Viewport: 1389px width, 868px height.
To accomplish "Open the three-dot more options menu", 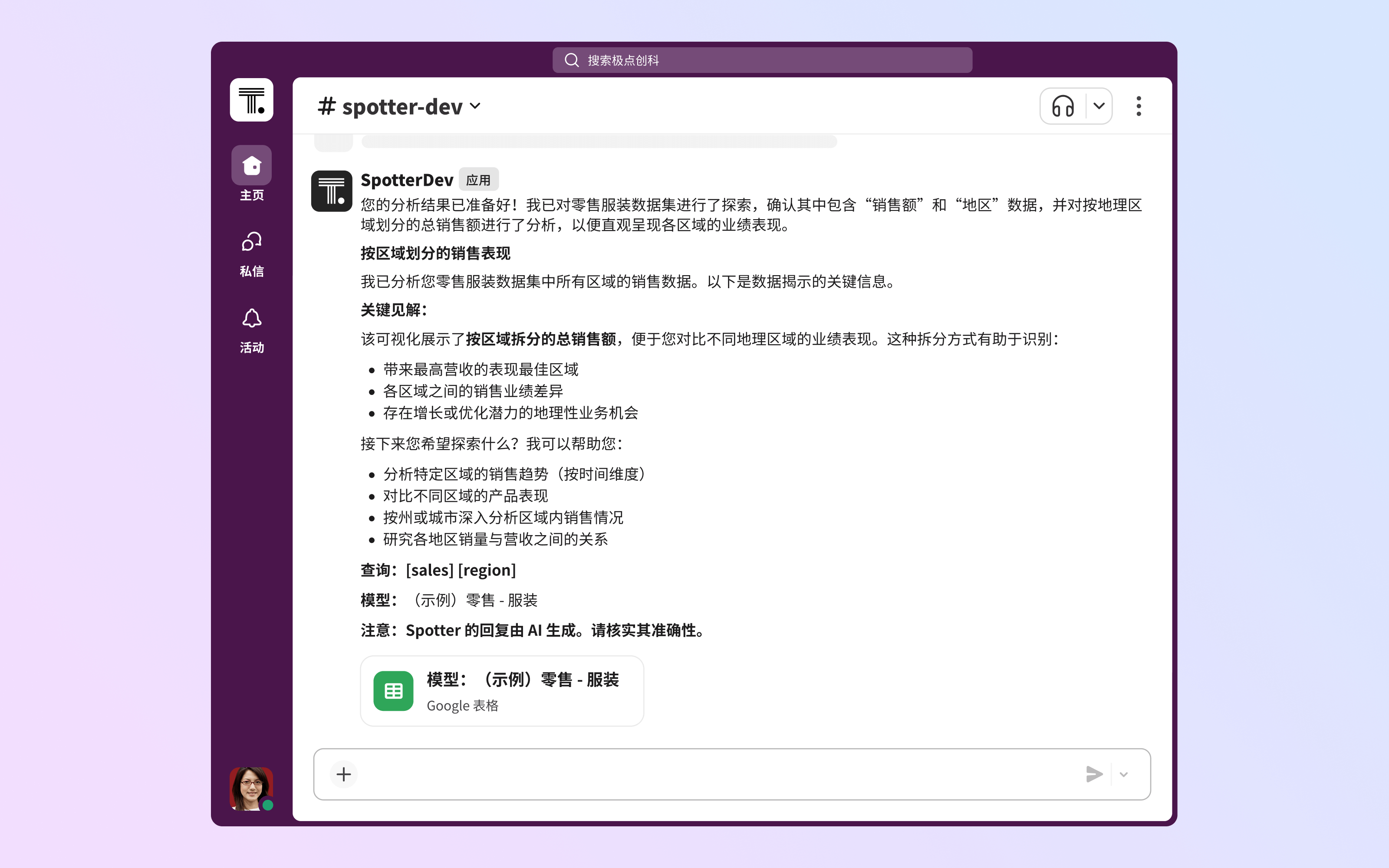I will pos(1138,106).
